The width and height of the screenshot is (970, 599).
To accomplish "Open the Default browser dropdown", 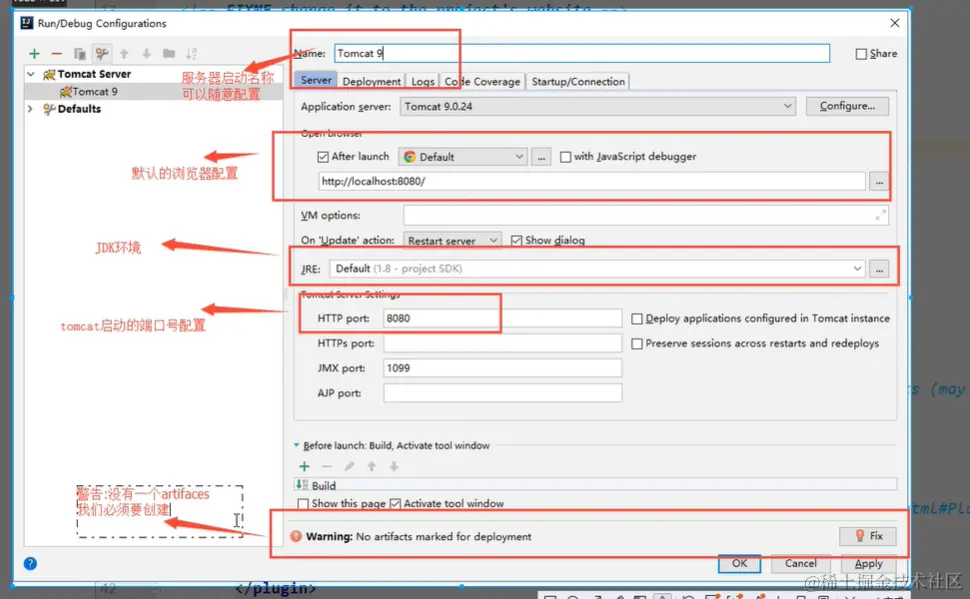I will pyautogui.click(x=463, y=157).
